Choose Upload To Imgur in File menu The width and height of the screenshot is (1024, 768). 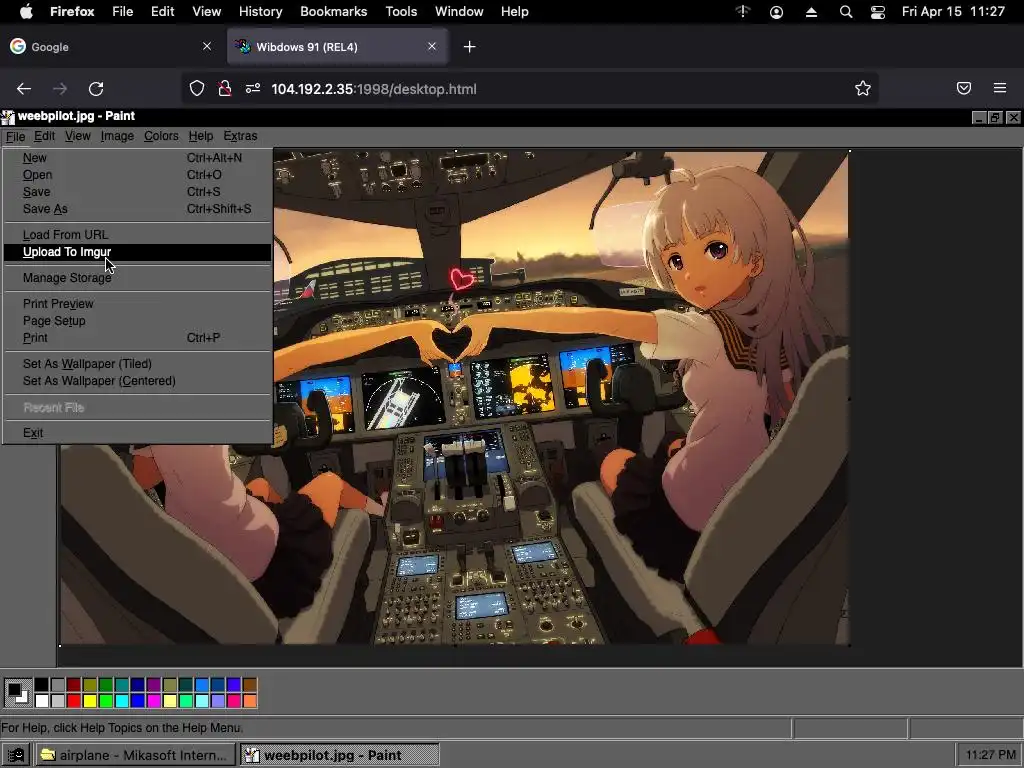tap(137, 252)
